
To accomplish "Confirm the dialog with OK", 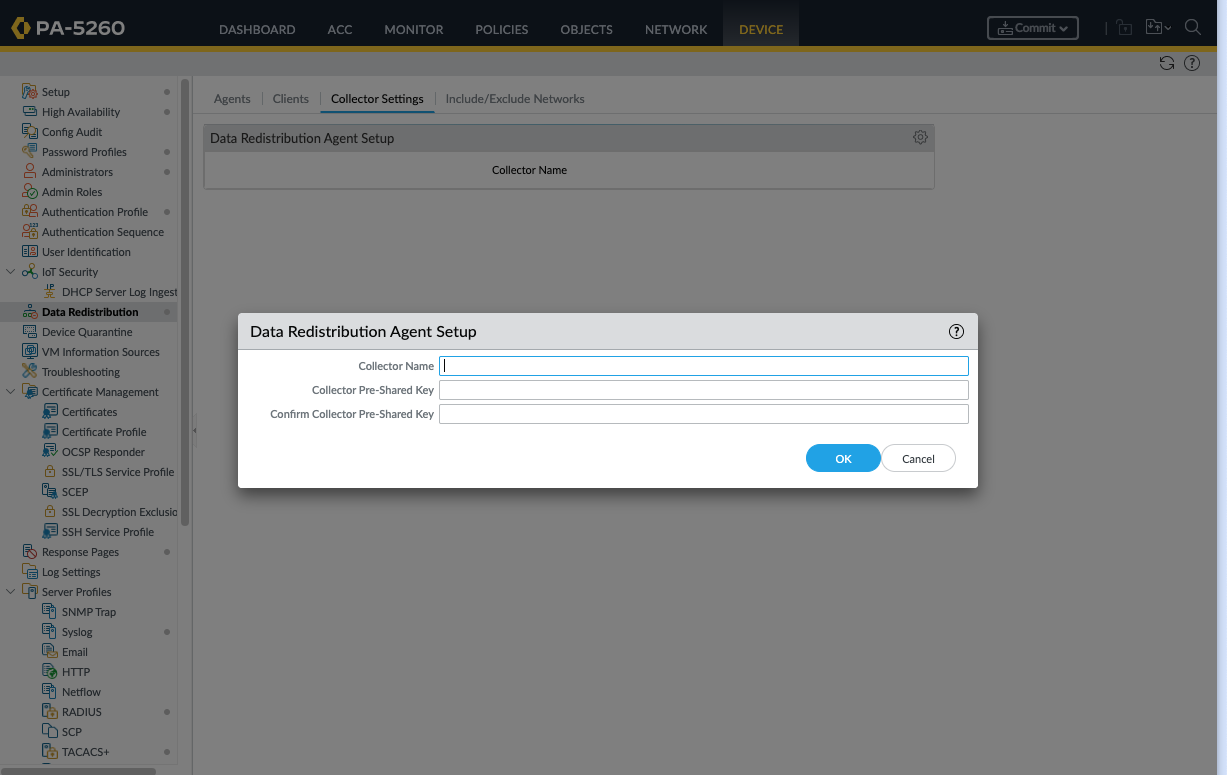I will (843, 458).
